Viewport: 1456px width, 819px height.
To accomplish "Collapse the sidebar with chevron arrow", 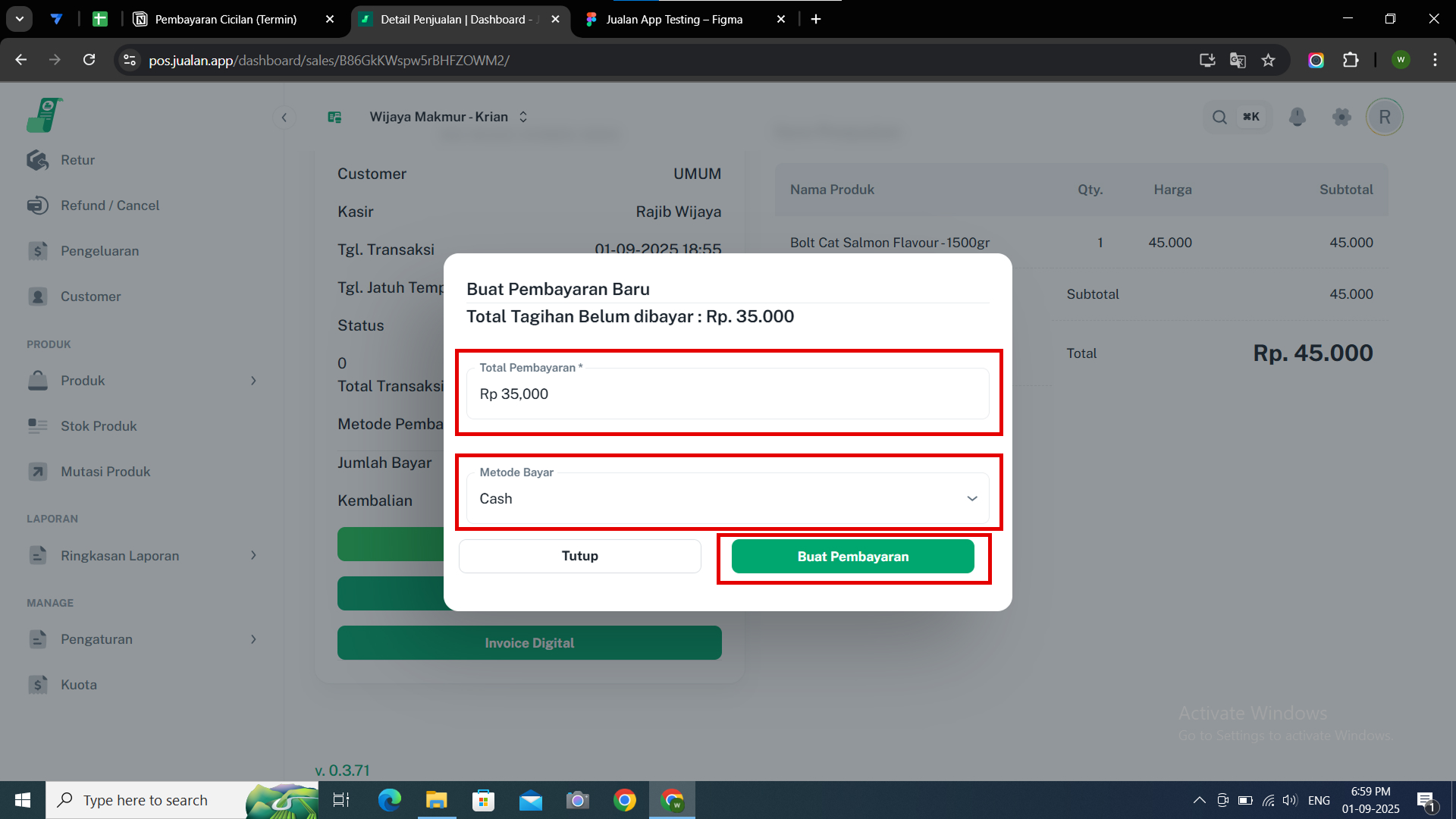I will point(284,117).
